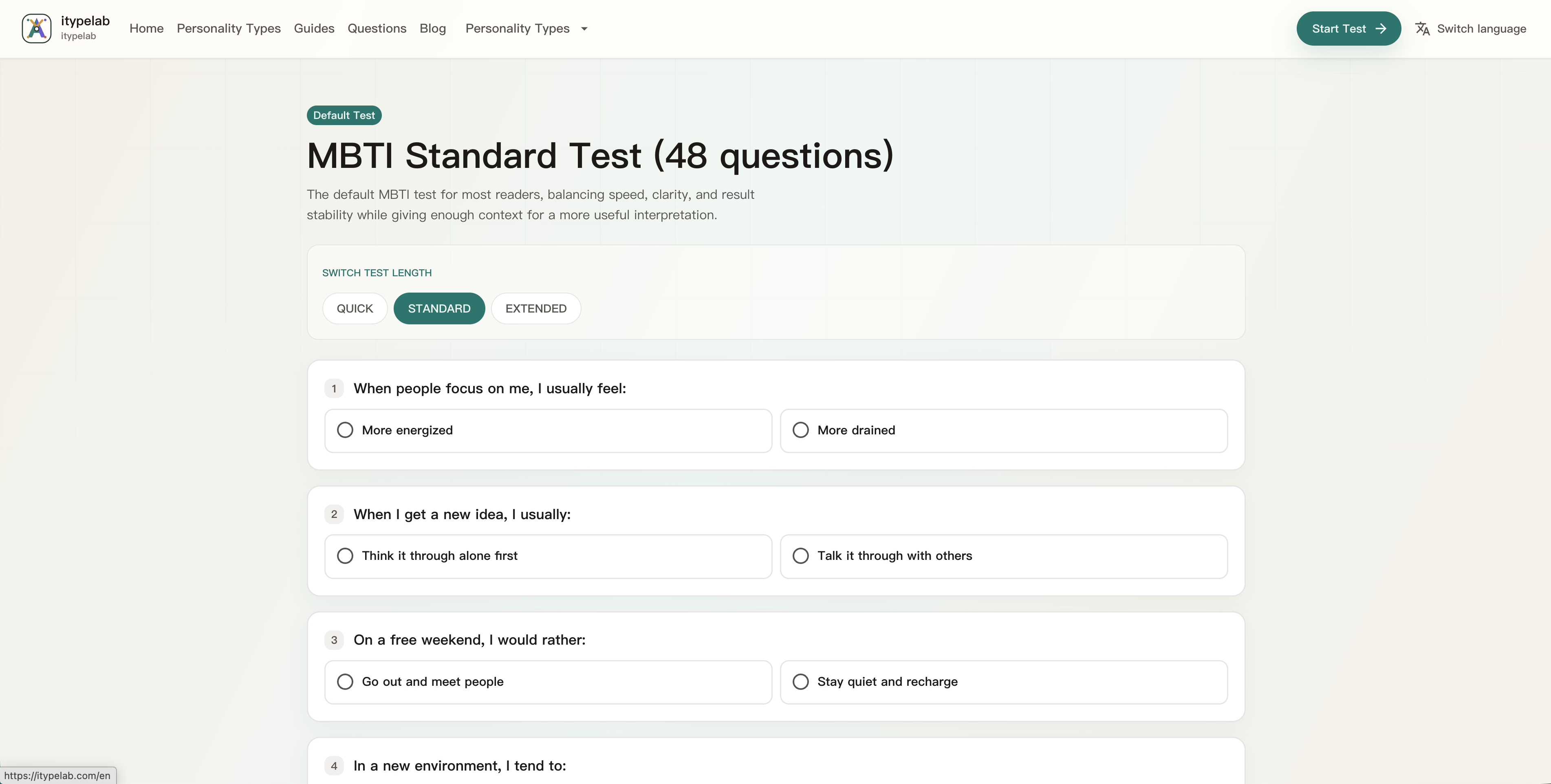Choose the More drained radio option
1551x784 pixels.
[1004, 431]
